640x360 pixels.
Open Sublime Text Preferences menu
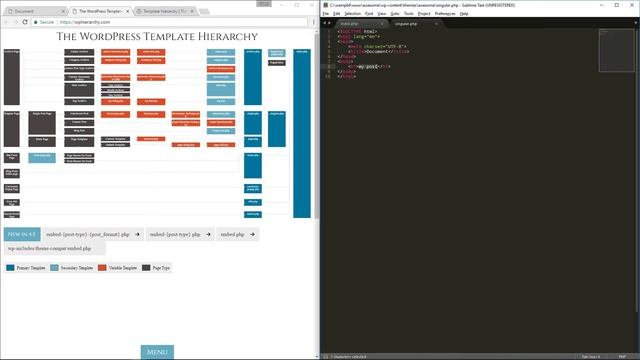(x=445, y=14)
